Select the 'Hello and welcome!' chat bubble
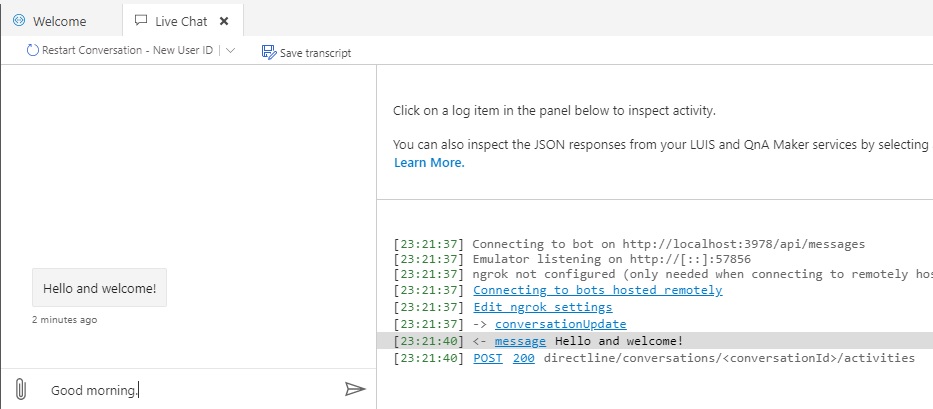 pos(100,288)
